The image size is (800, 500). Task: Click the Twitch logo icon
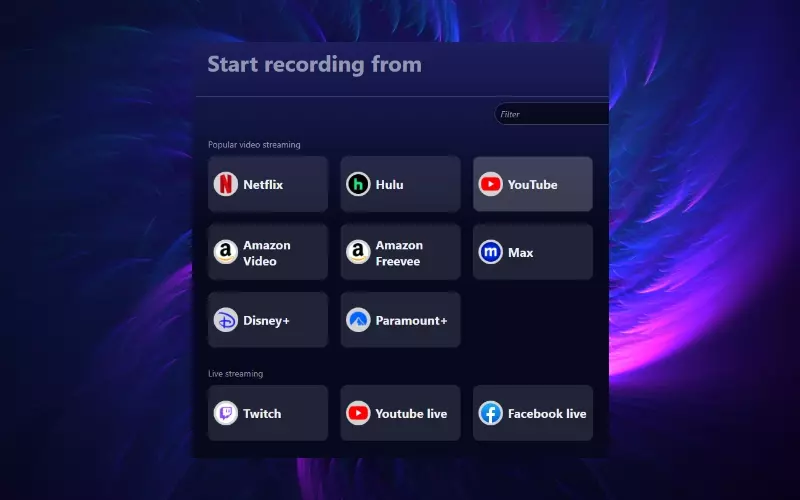coord(226,413)
